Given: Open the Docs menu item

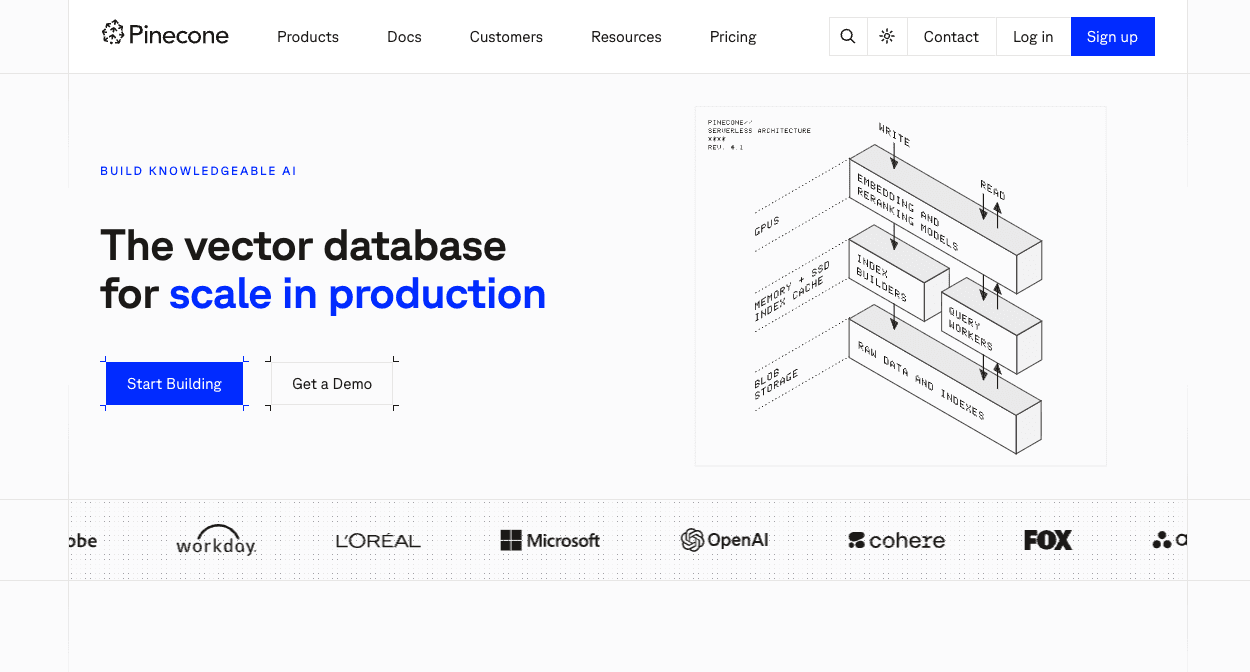Looking at the screenshot, I should click(404, 37).
